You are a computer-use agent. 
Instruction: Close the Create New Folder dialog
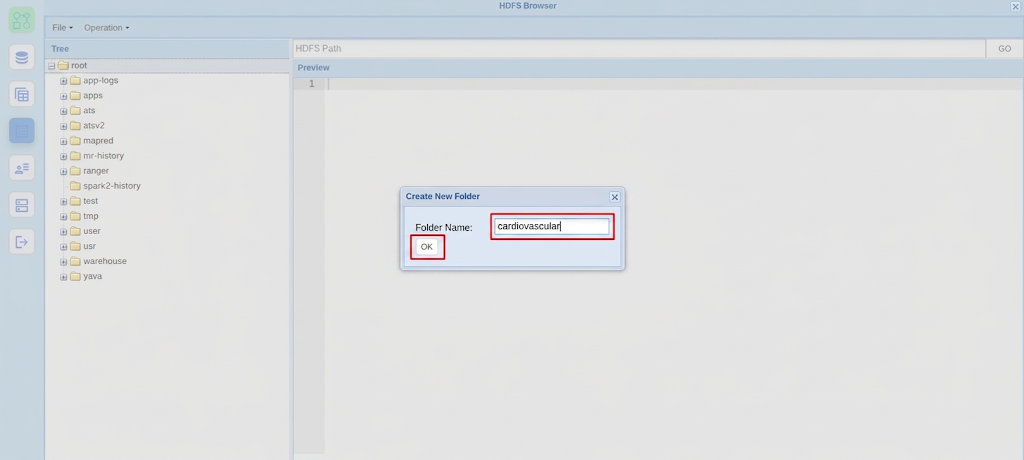[615, 197]
